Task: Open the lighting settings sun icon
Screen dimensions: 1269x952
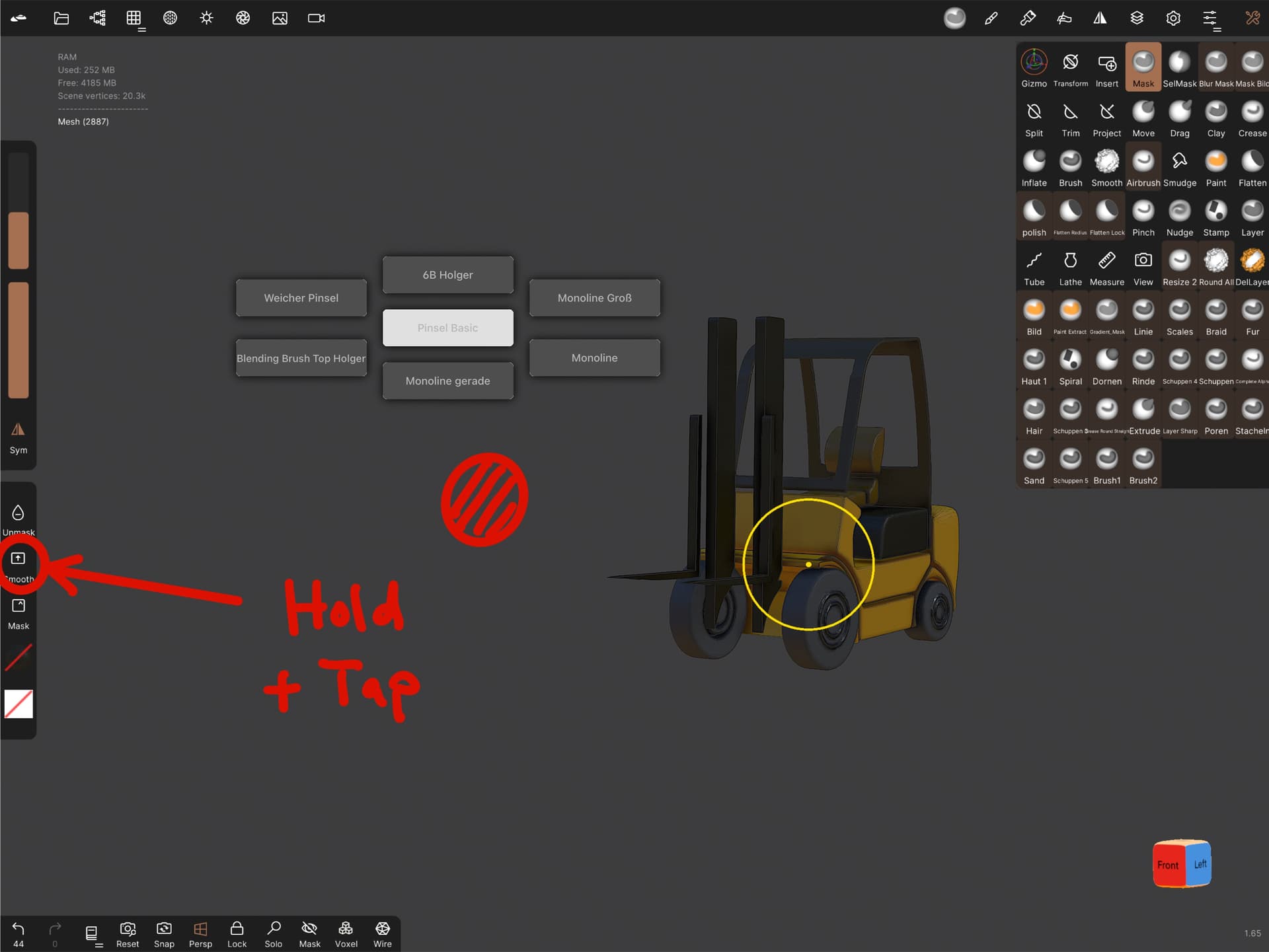Action: click(206, 18)
